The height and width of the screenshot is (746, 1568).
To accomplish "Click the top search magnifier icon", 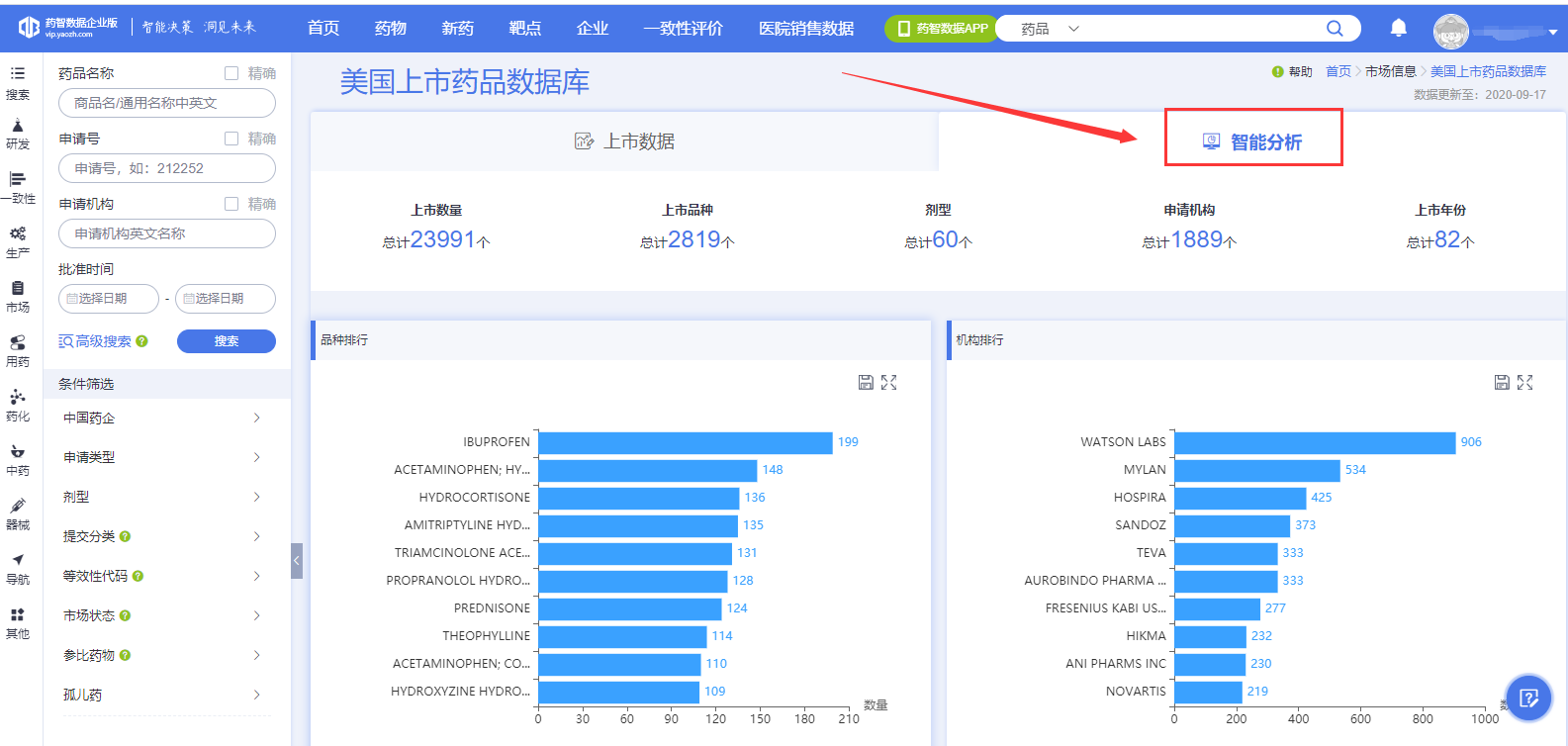I will coord(1335,29).
